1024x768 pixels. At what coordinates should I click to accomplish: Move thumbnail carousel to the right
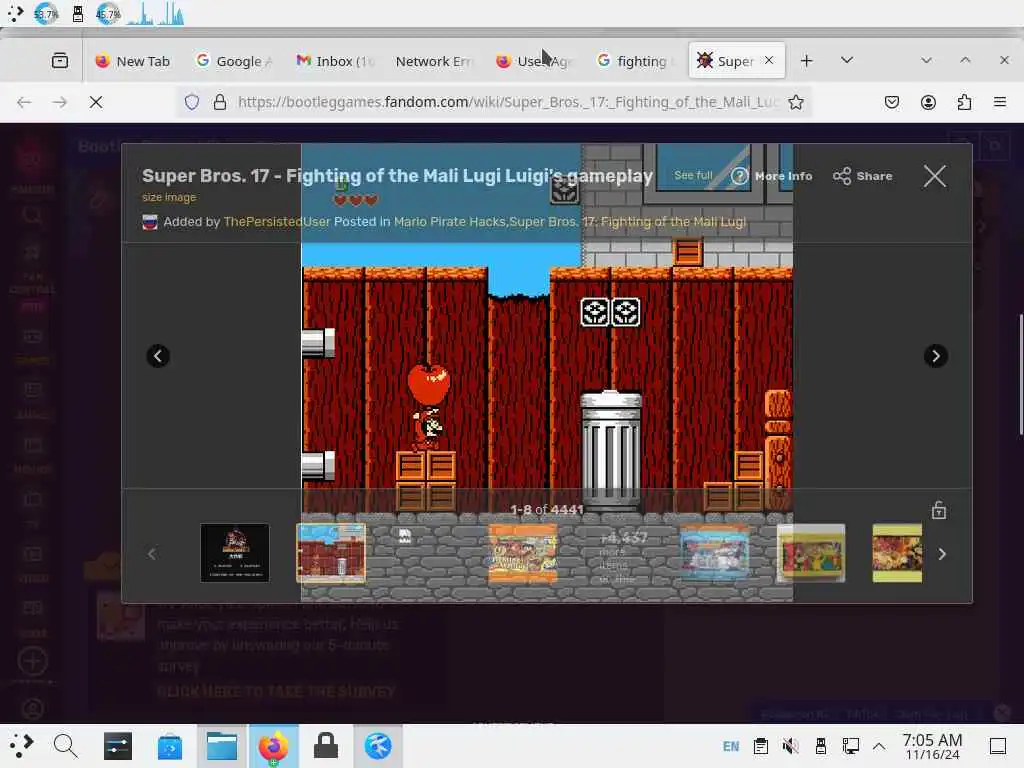coord(942,554)
